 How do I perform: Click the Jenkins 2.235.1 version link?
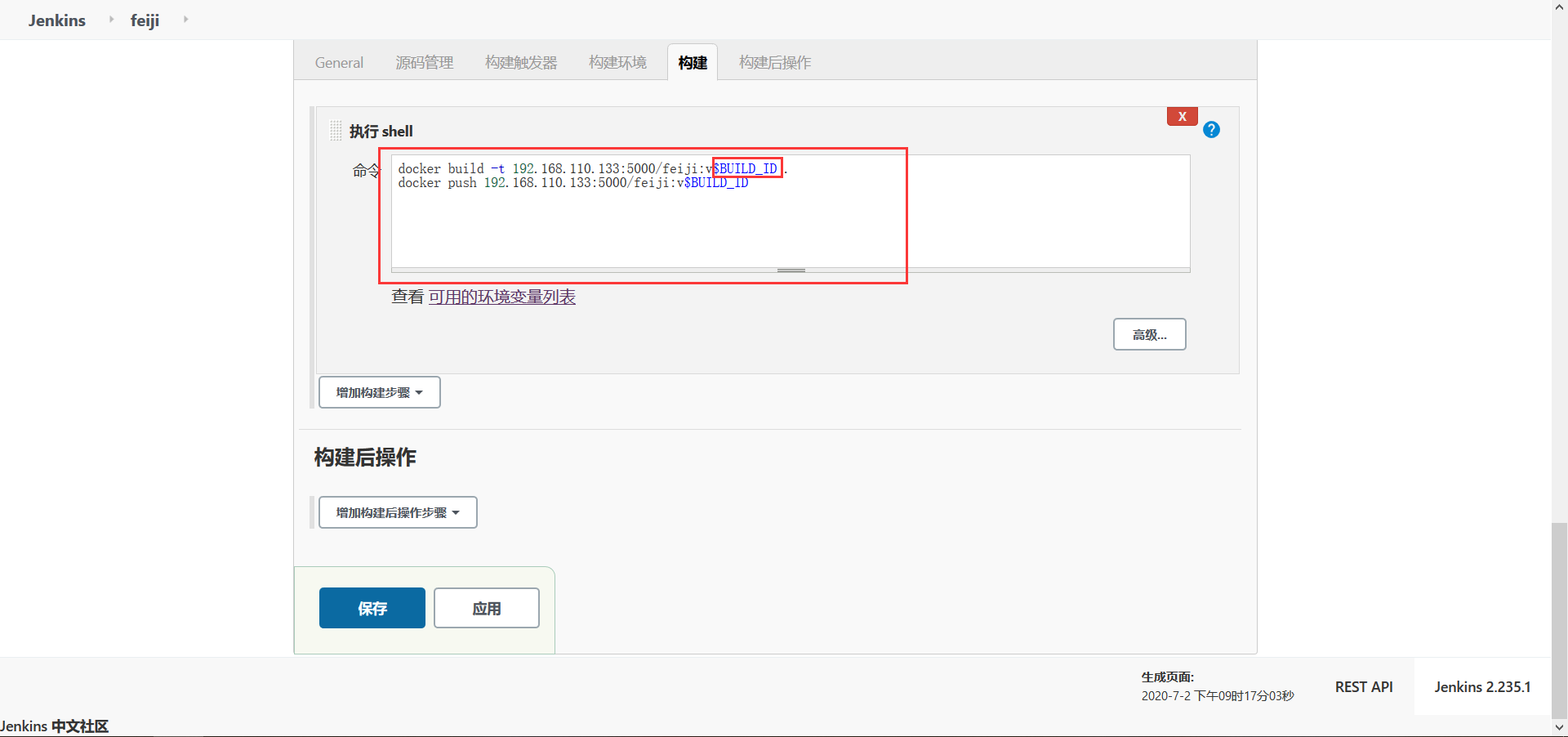(x=1482, y=687)
